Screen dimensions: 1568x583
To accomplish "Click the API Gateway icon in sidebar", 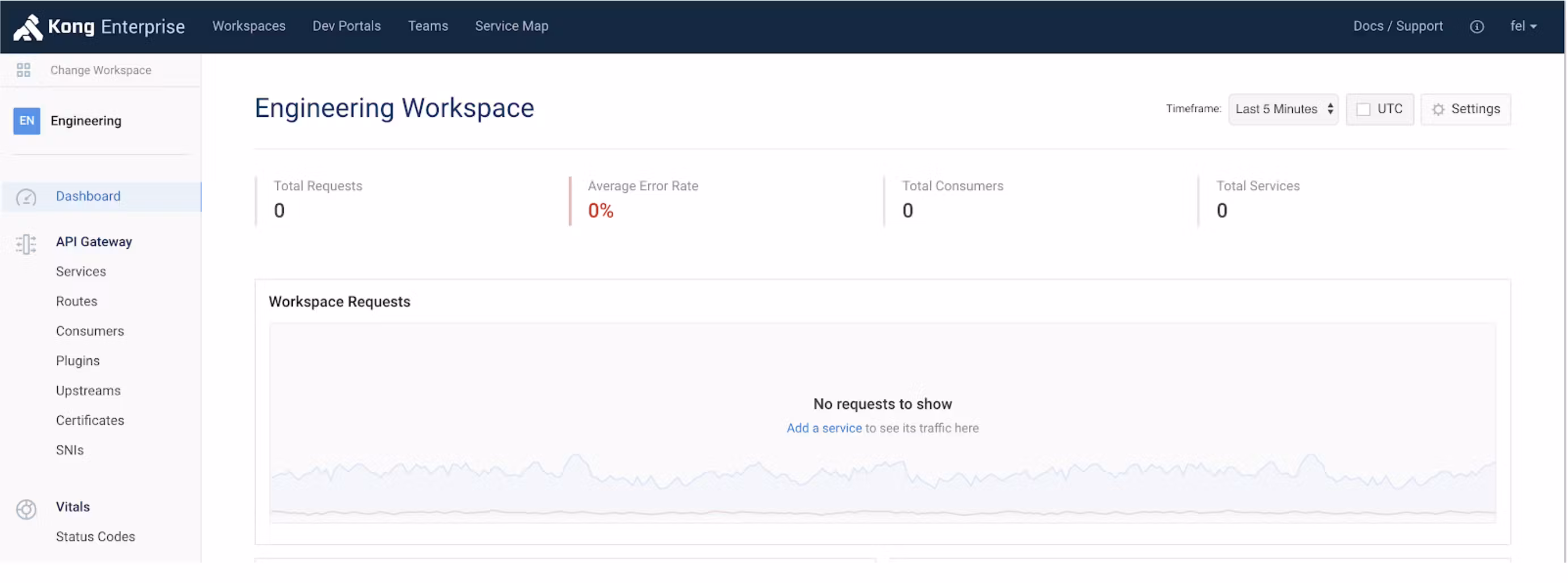I will [x=26, y=243].
